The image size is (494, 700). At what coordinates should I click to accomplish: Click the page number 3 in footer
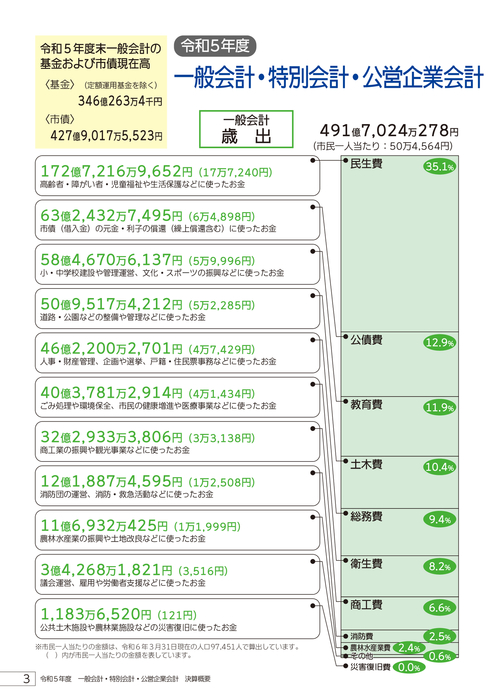26,679
